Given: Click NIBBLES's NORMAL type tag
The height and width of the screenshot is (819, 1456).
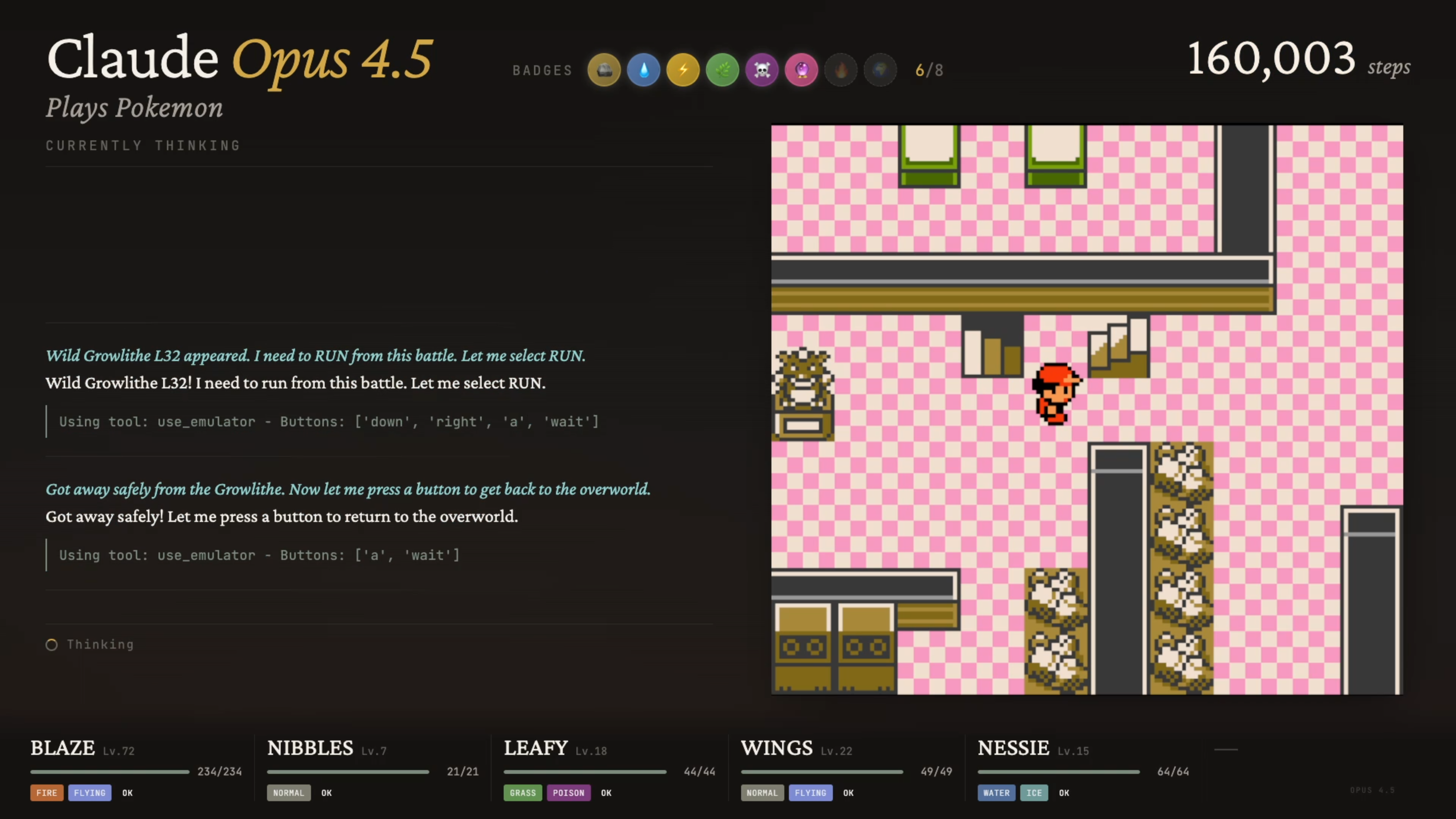Looking at the screenshot, I should click(x=288, y=793).
